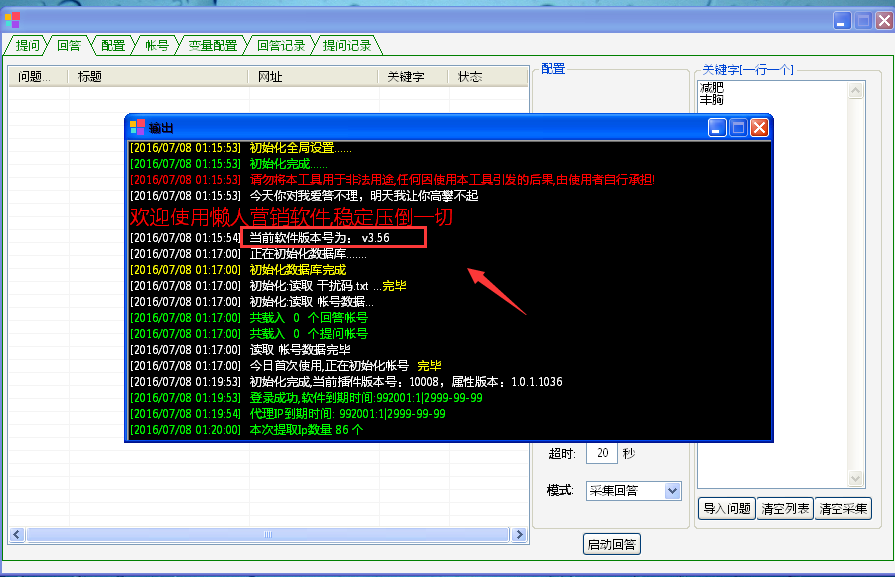Click the 登录成功,软件到期时间 log line
Image resolution: width=895 pixels, height=577 pixels.
(306, 398)
